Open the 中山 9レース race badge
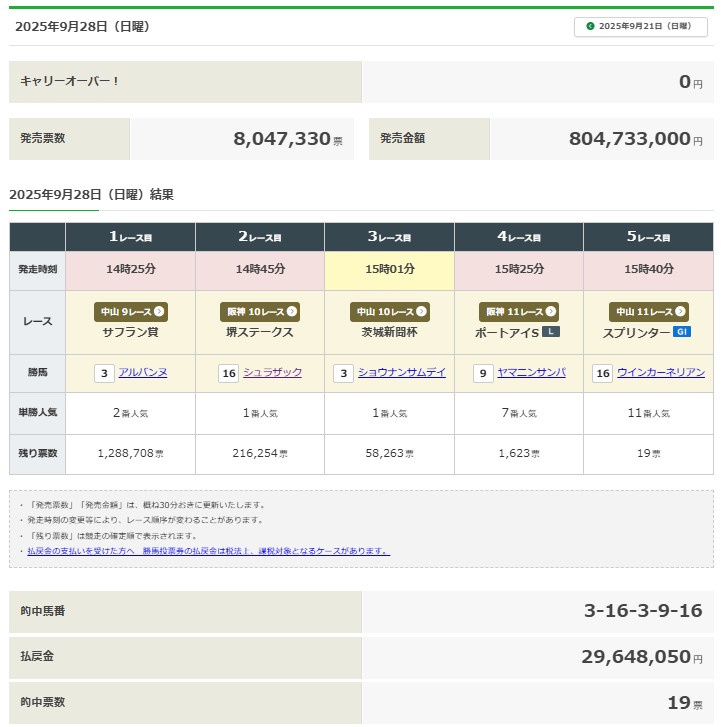Screen dimensions: 721x727 (130, 312)
